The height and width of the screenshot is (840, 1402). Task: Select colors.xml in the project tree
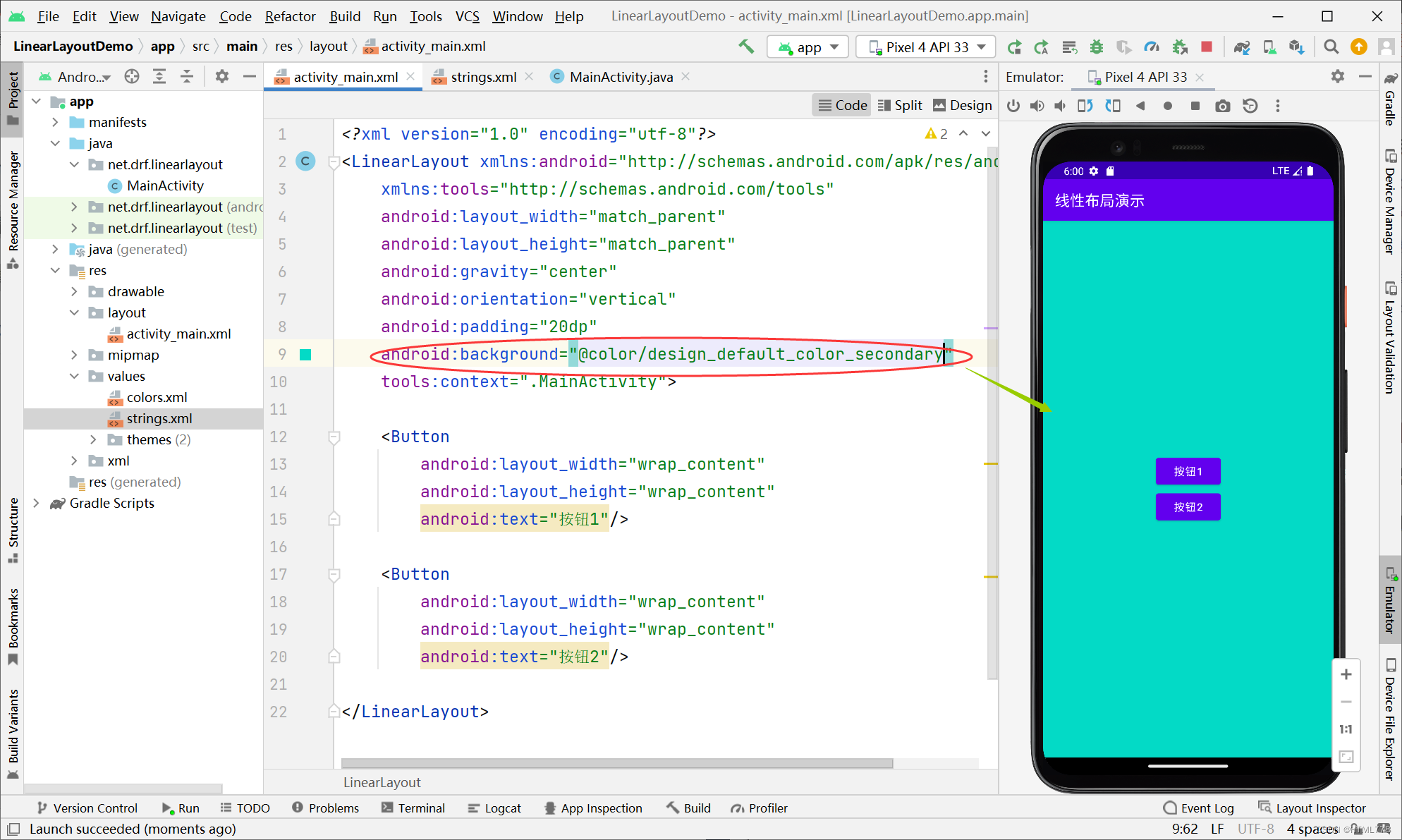157,397
